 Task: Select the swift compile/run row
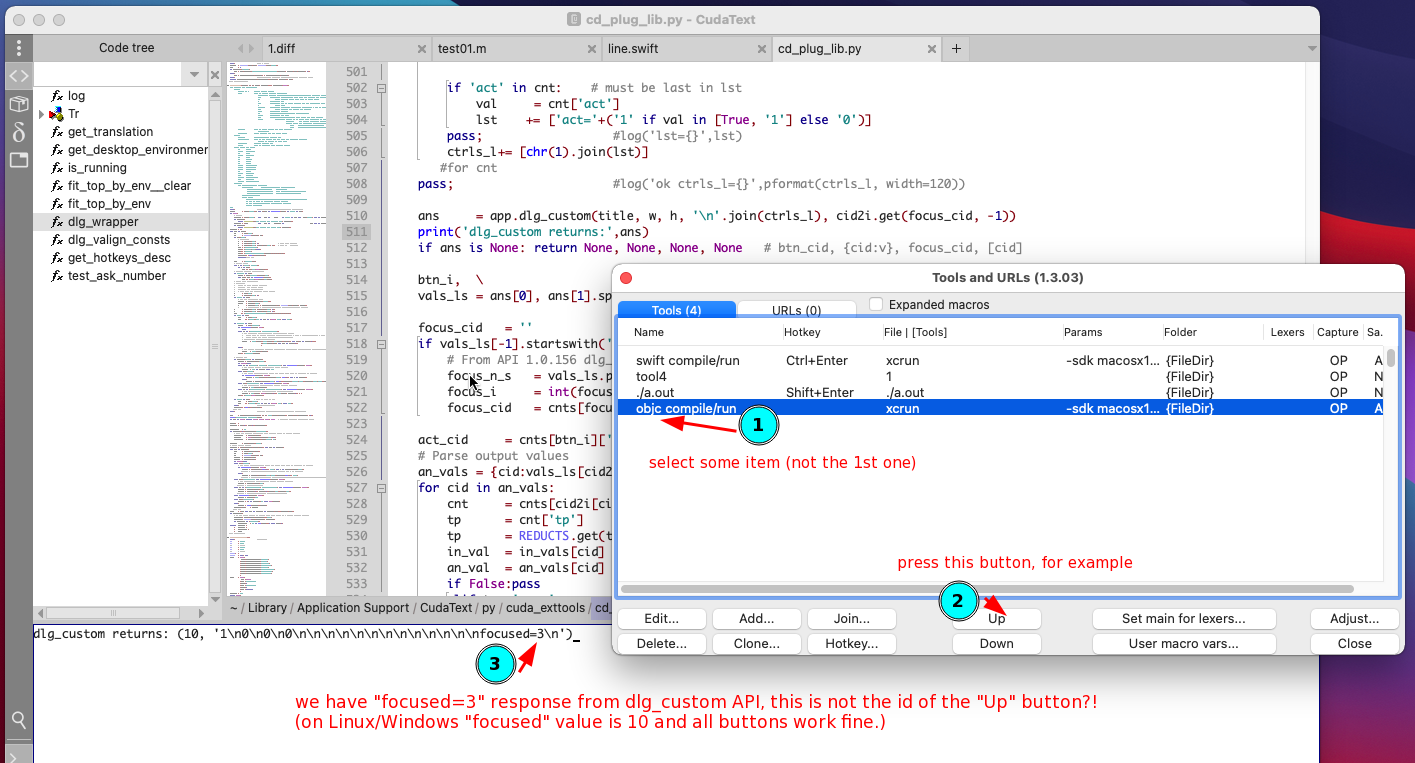pos(1000,360)
